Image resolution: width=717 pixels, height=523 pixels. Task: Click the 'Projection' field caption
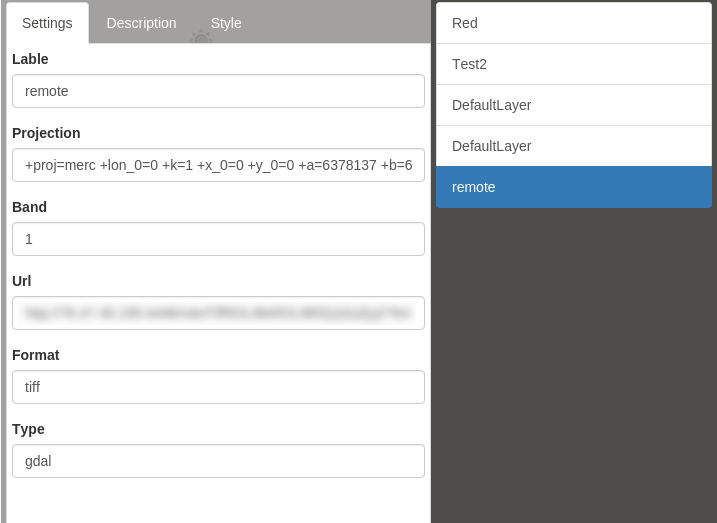tap(46, 133)
